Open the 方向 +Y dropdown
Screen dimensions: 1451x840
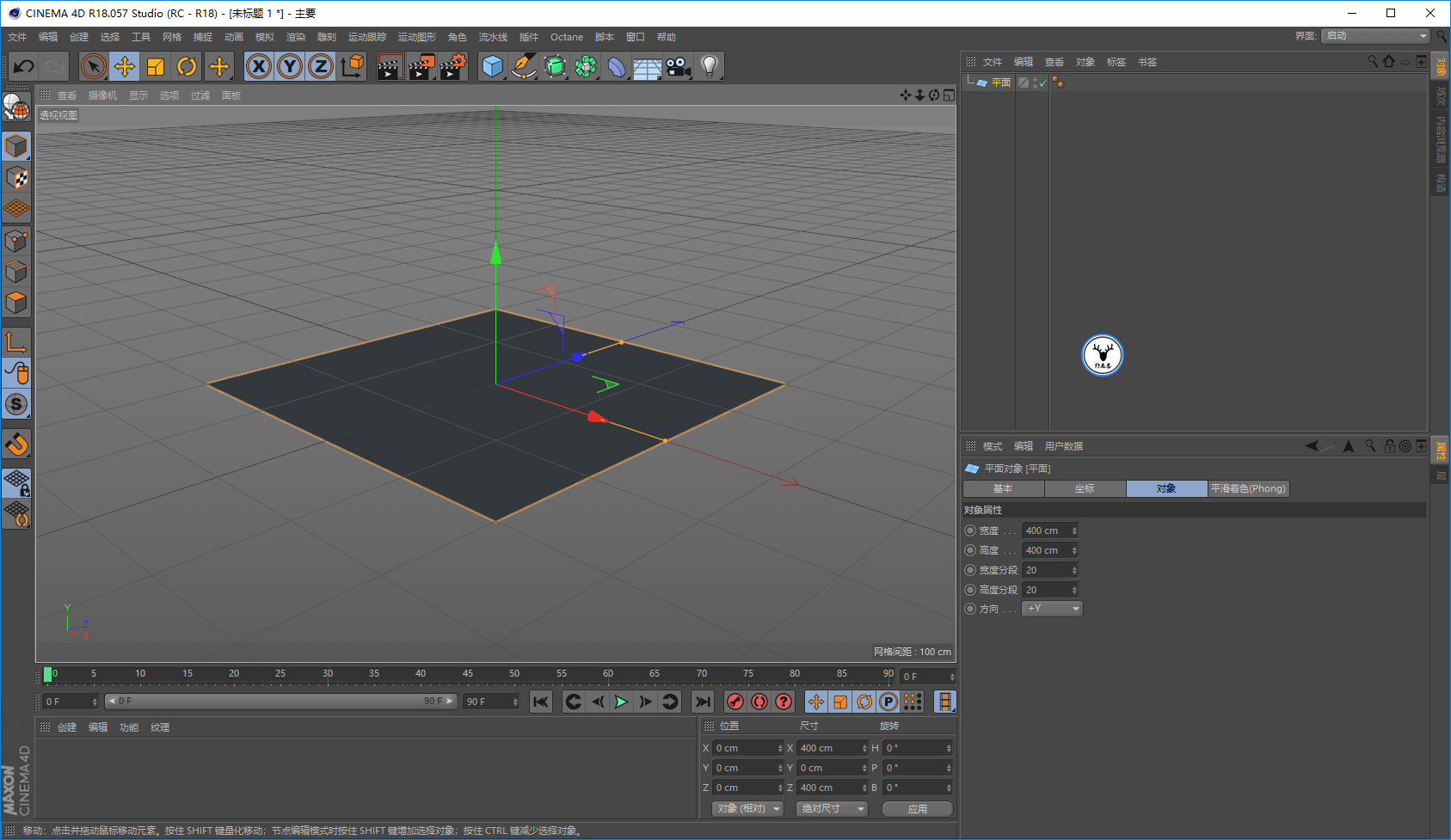(1052, 609)
